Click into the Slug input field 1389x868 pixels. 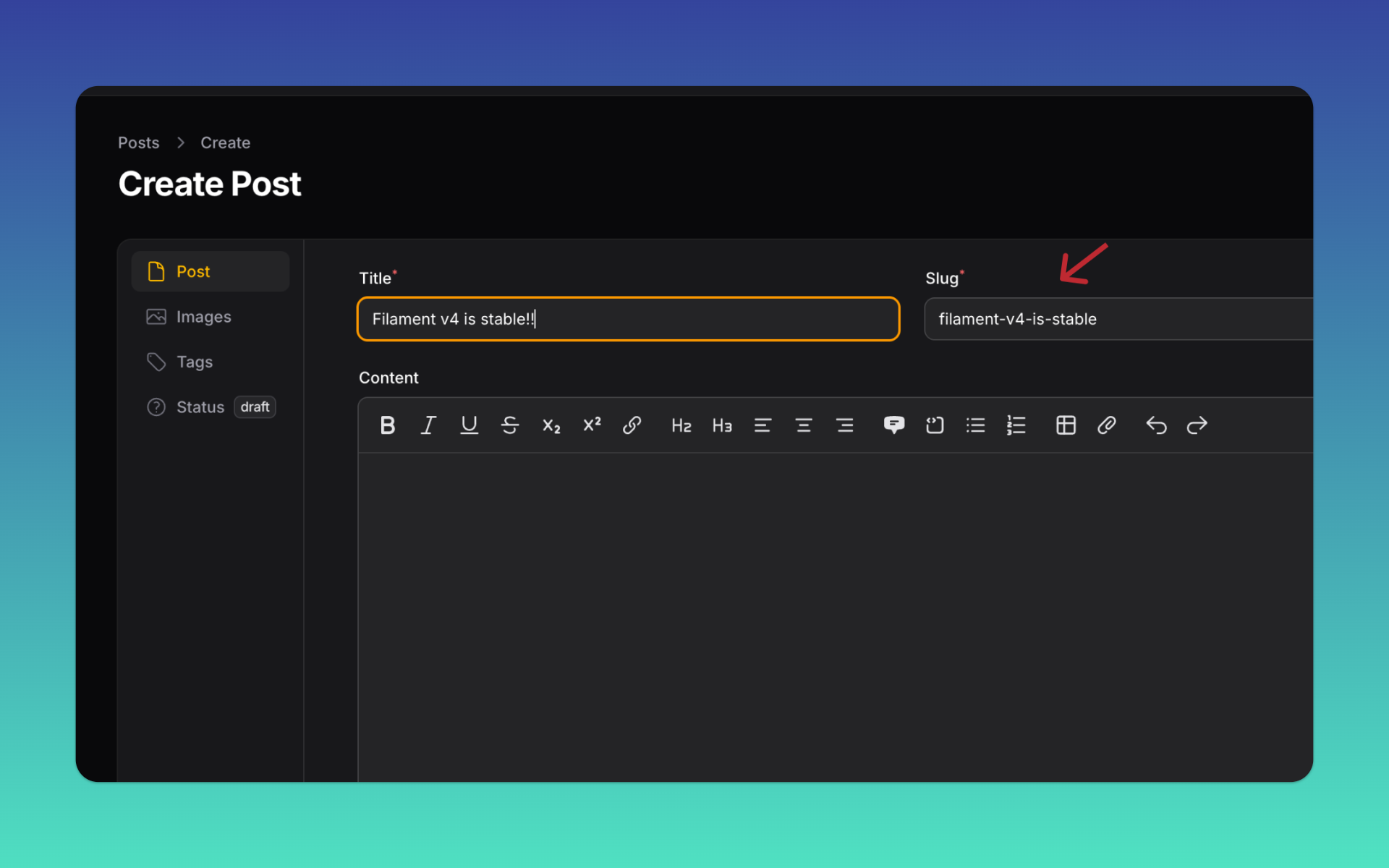click(x=1118, y=319)
